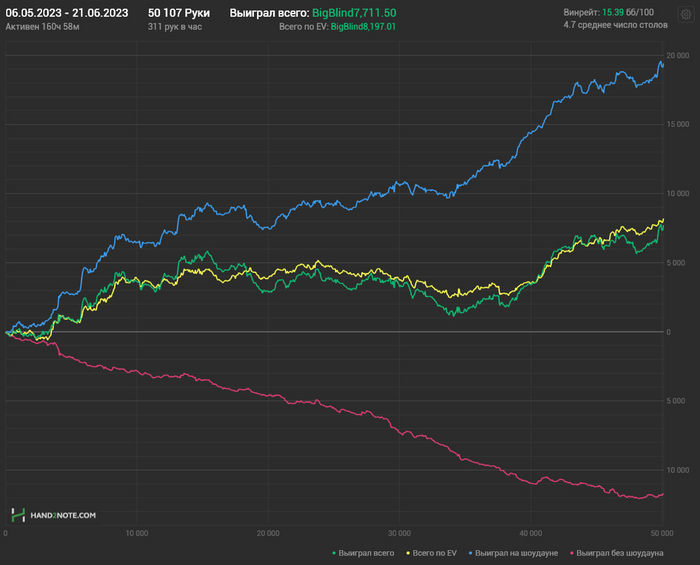Click the EV total value BigBlind8,197.01
This screenshot has width=700, height=565.
[x=363, y=27]
